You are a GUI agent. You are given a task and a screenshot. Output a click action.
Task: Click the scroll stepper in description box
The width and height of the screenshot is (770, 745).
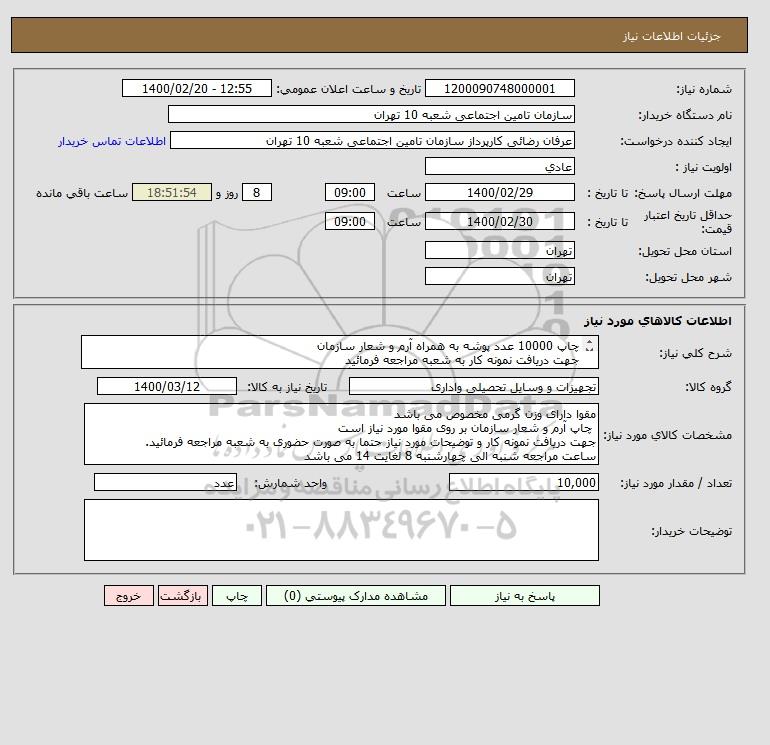coord(590,346)
